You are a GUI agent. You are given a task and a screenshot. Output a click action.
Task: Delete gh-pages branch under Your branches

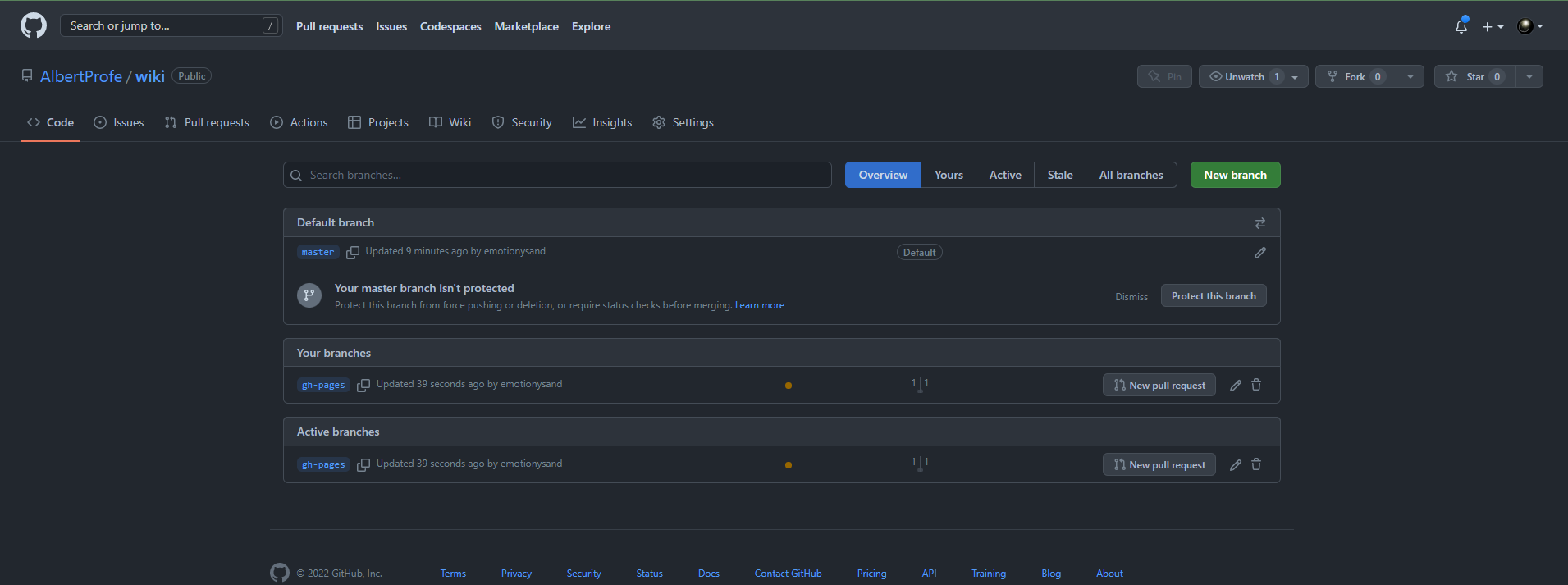1256,385
